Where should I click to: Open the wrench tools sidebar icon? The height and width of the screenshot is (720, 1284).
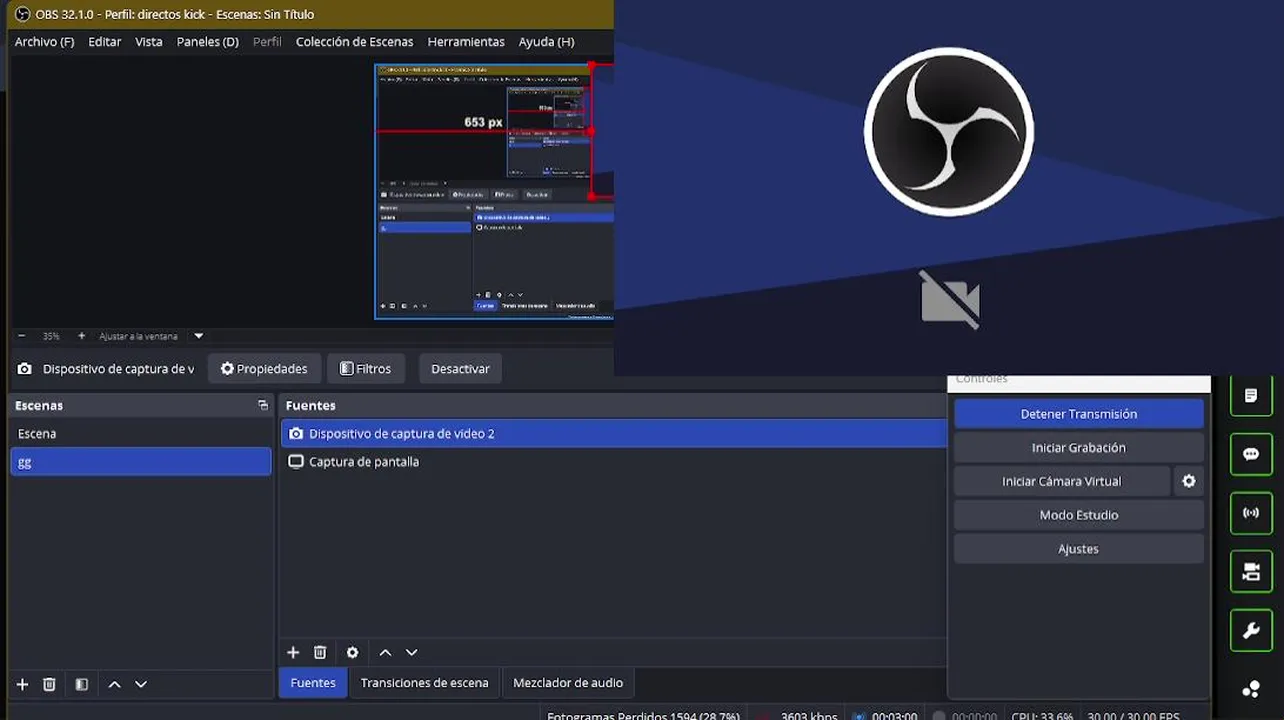click(x=1251, y=631)
